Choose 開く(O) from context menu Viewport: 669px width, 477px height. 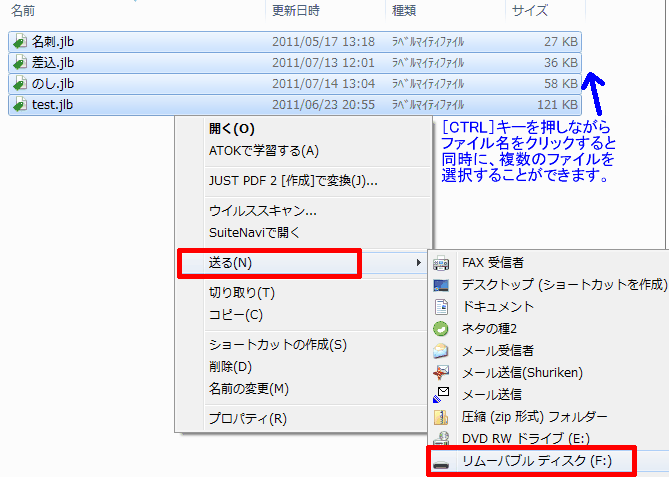click(x=231, y=129)
